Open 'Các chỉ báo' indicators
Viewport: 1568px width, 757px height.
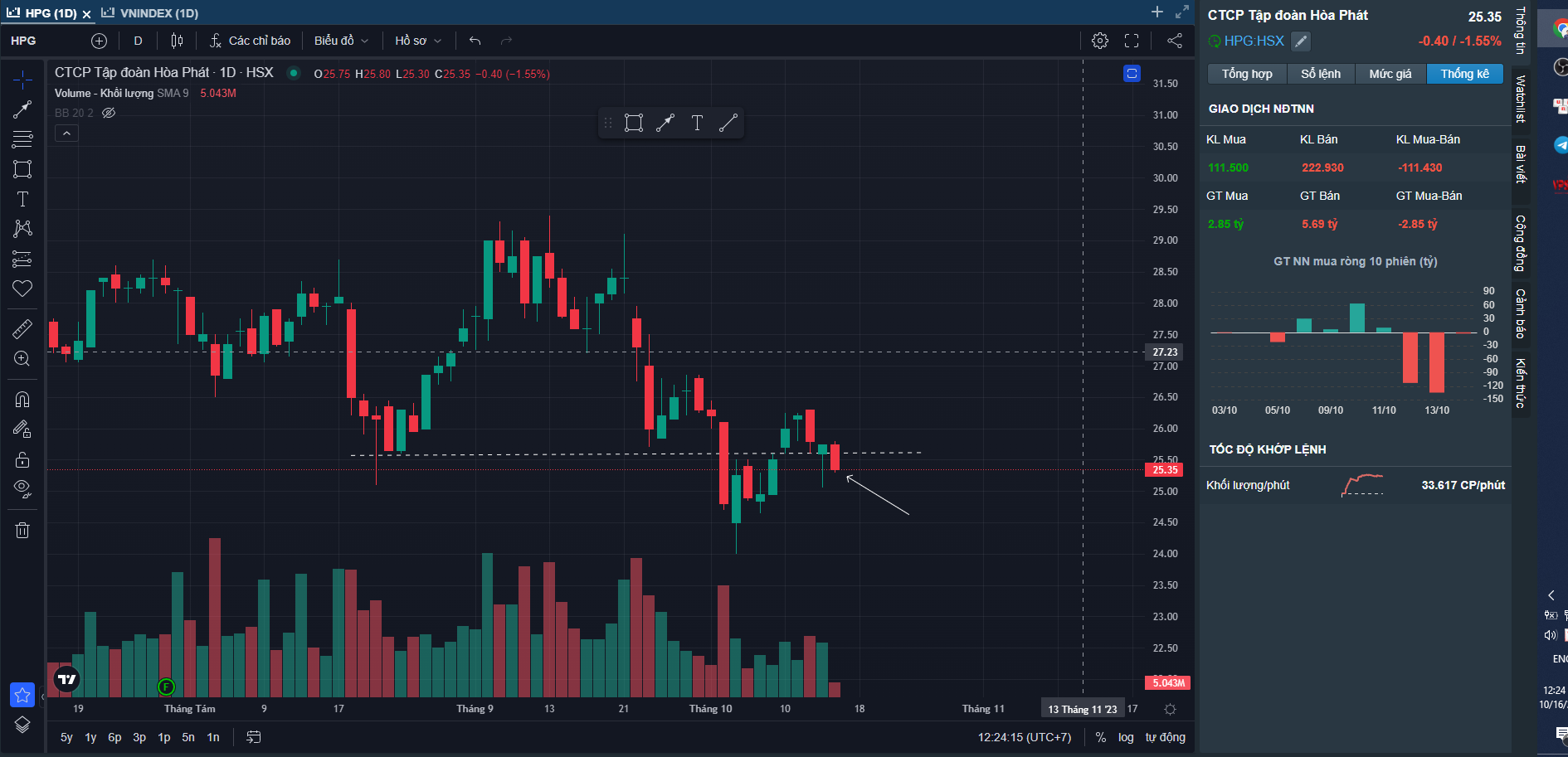(x=250, y=41)
